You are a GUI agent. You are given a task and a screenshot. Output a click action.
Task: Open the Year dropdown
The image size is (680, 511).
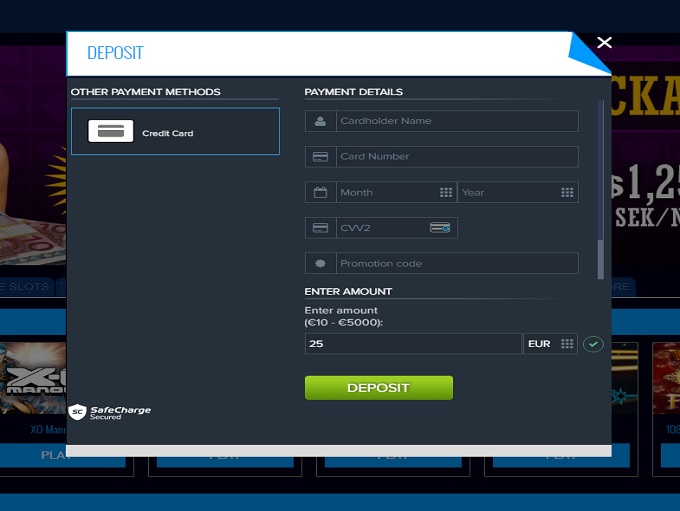(517, 192)
